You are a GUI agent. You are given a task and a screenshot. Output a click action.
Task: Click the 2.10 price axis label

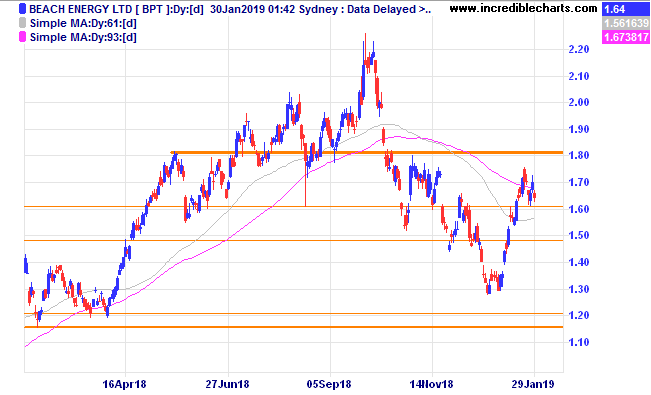[578, 76]
